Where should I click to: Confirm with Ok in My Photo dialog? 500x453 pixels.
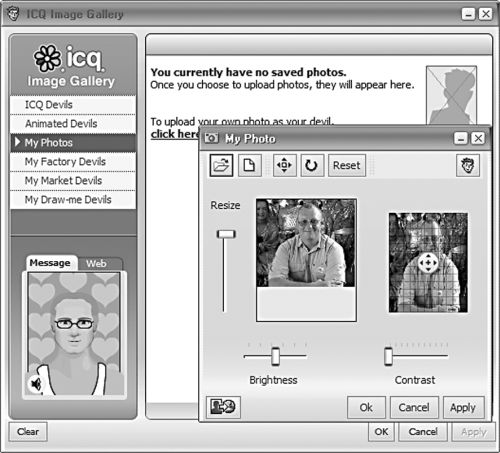point(366,407)
